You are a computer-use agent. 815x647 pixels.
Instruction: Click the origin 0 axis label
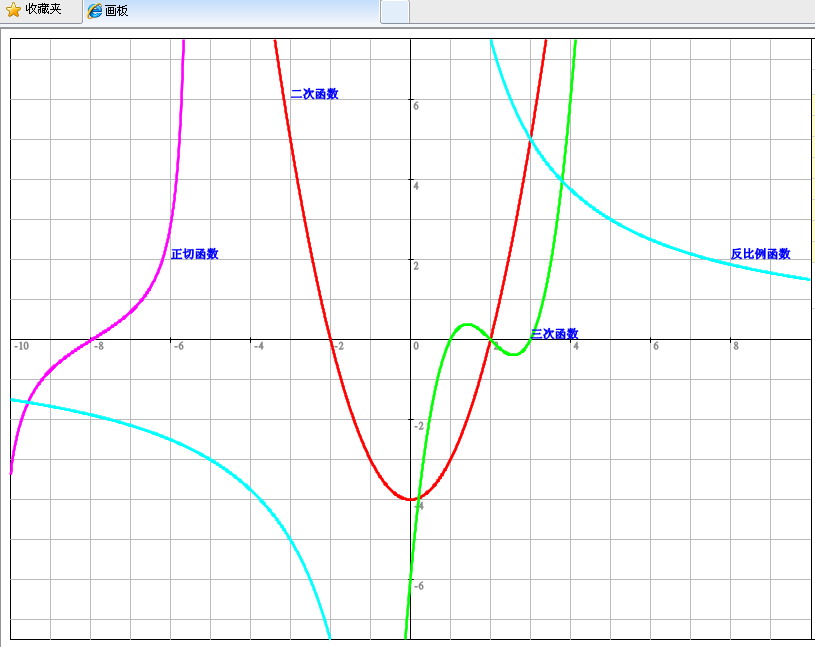(x=415, y=346)
